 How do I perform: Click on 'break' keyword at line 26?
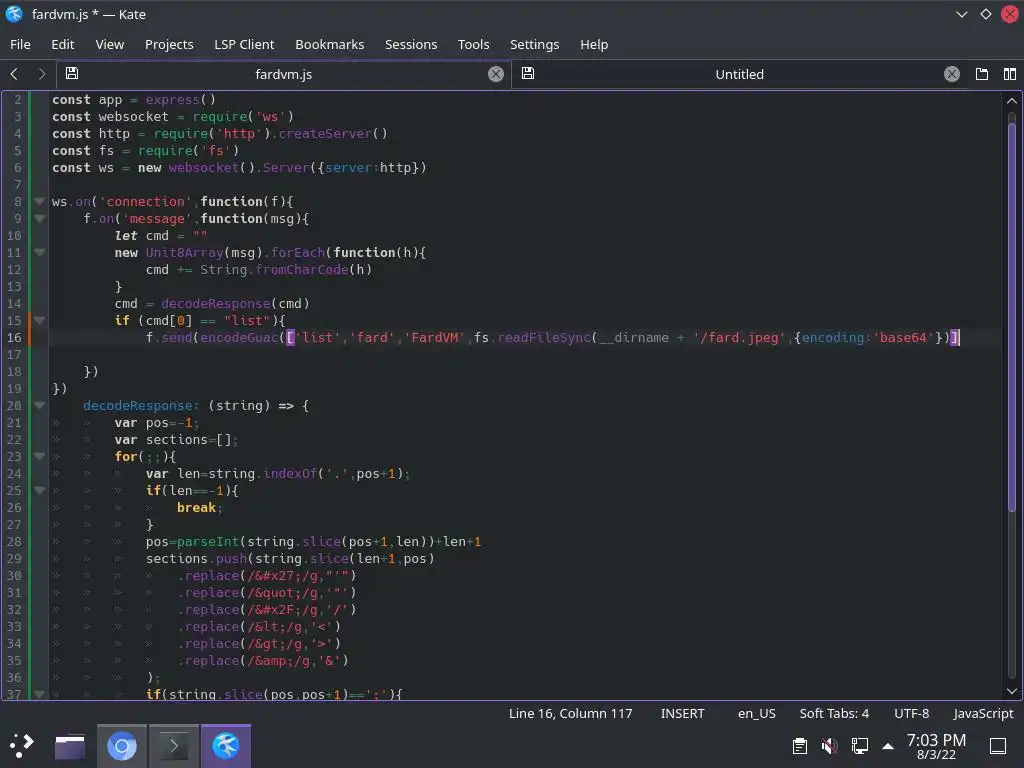click(196, 507)
